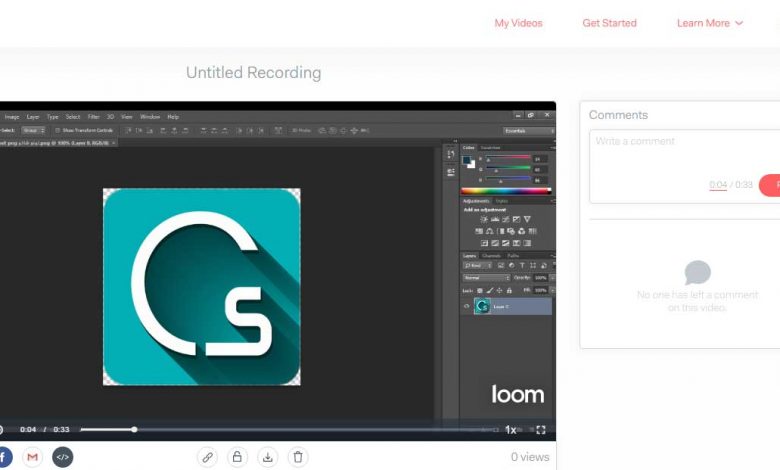Screen dimensions: 780x470
Task: Copy the video link icon
Action: coord(207,457)
